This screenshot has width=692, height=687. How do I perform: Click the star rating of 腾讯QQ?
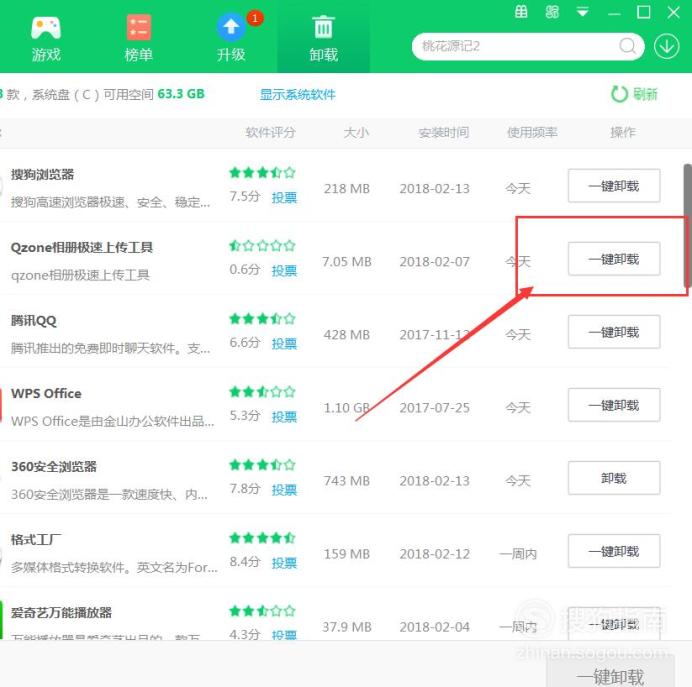pos(262,319)
